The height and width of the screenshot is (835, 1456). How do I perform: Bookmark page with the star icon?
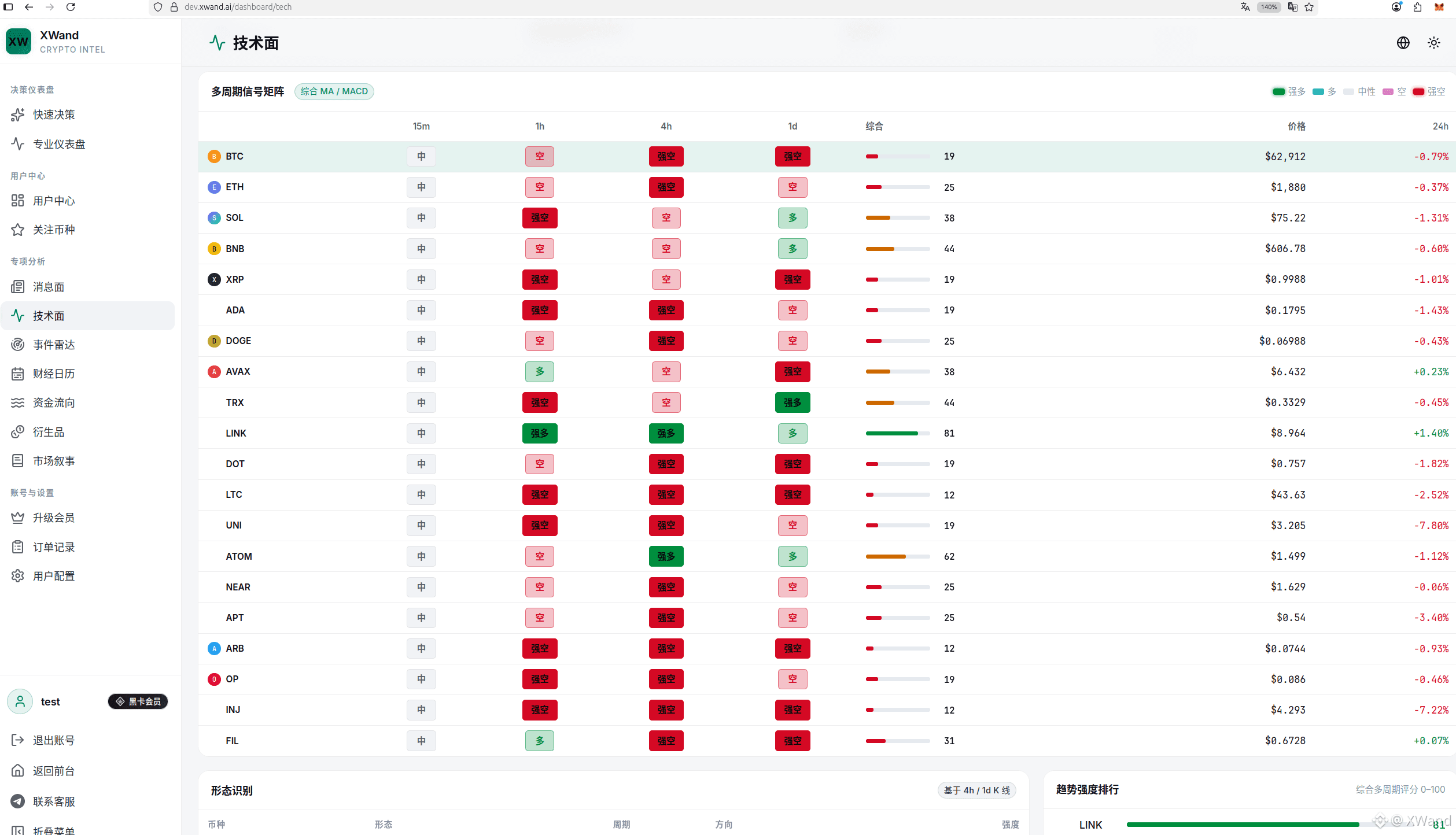[x=1309, y=7]
